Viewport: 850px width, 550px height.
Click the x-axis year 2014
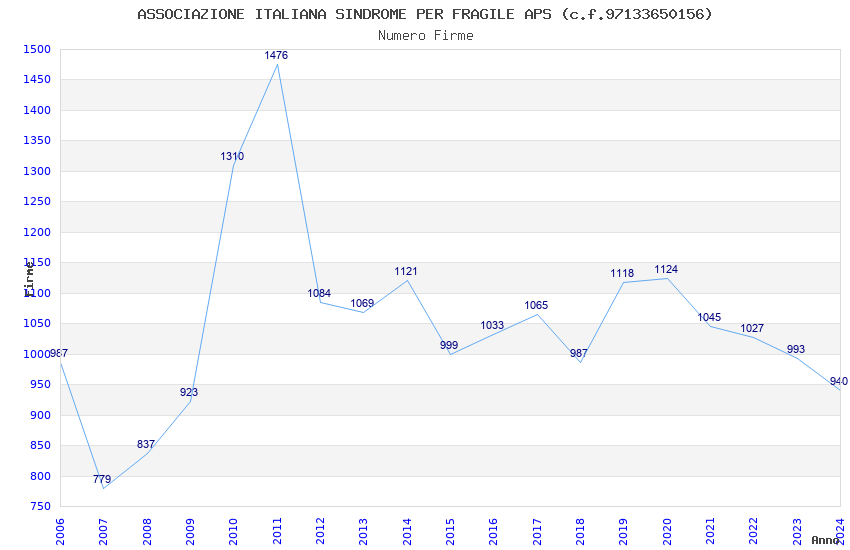407,532
